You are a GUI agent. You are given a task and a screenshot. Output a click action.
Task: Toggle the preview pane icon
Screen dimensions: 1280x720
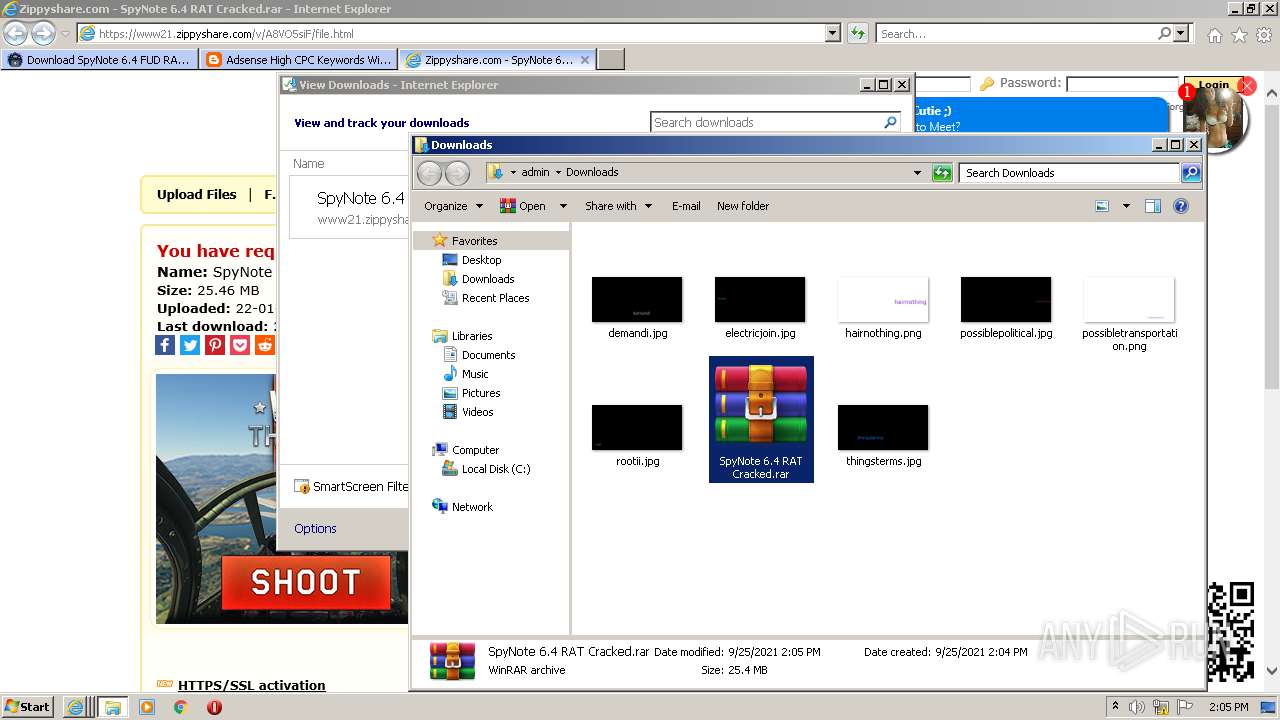tap(1153, 206)
